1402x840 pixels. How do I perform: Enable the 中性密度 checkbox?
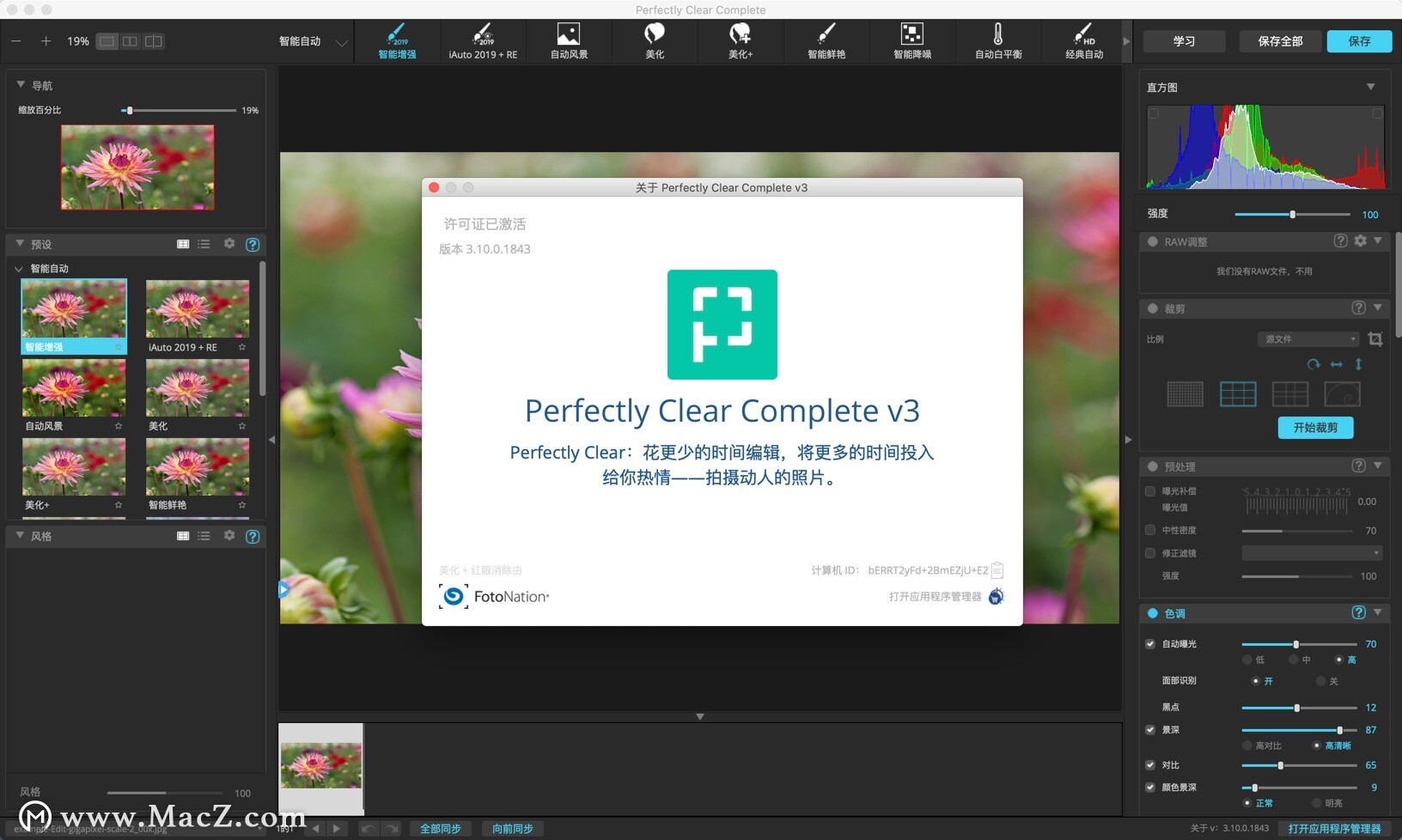pyautogui.click(x=1150, y=530)
